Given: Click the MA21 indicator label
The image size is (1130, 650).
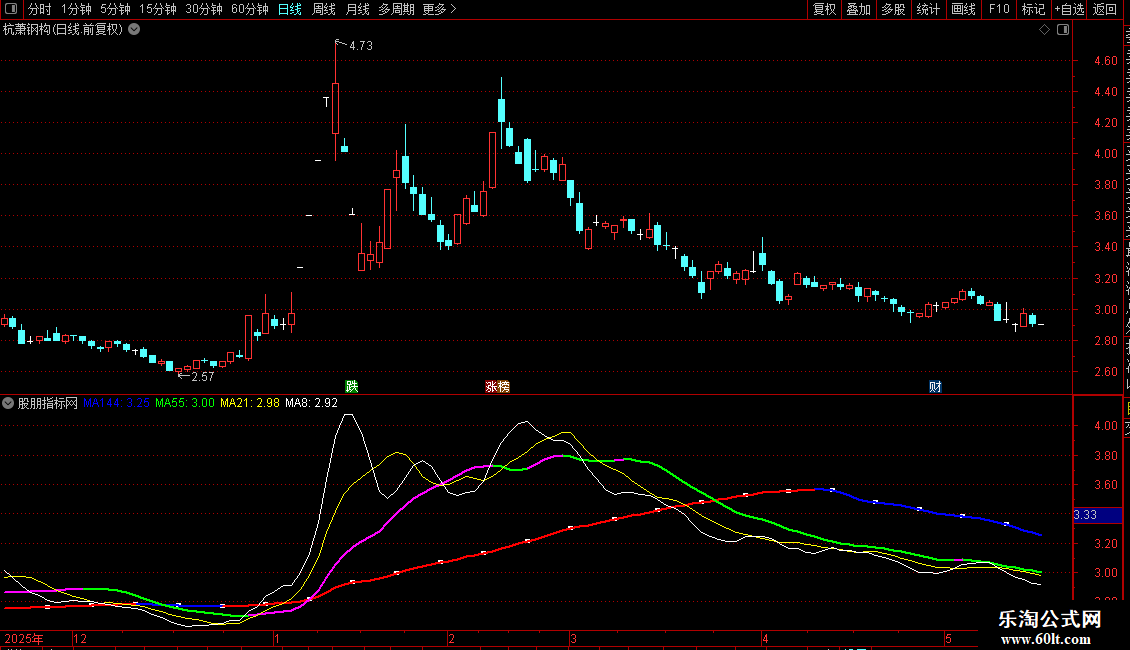Looking at the screenshot, I should tap(249, 403).
